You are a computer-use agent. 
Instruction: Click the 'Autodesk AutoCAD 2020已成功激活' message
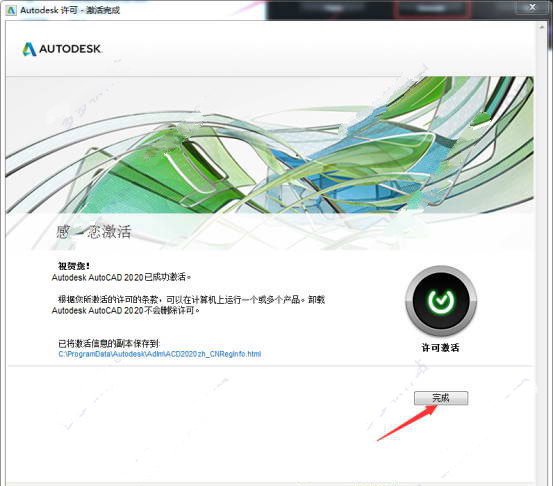click(121, 277)
